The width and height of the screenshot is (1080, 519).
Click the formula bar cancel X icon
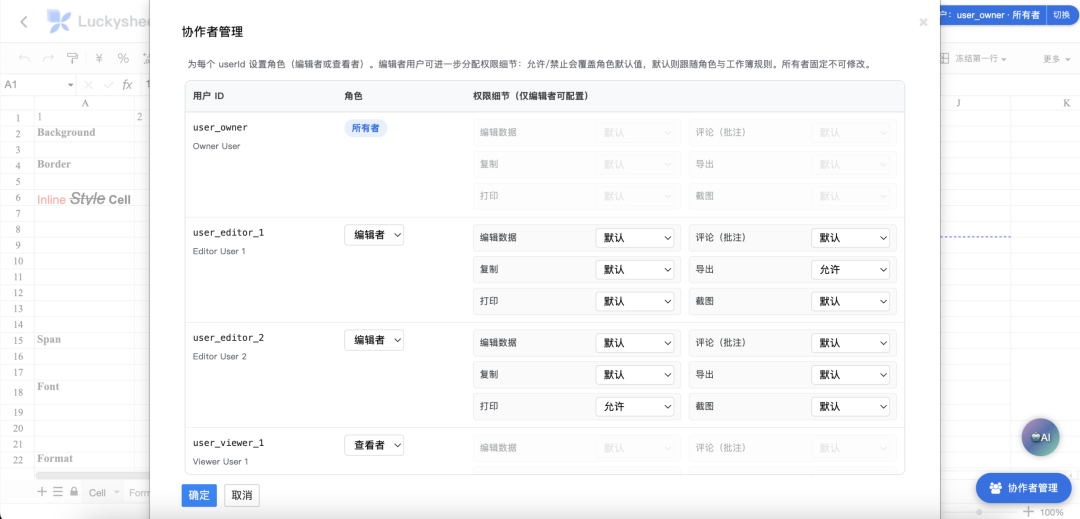point(88,85)
